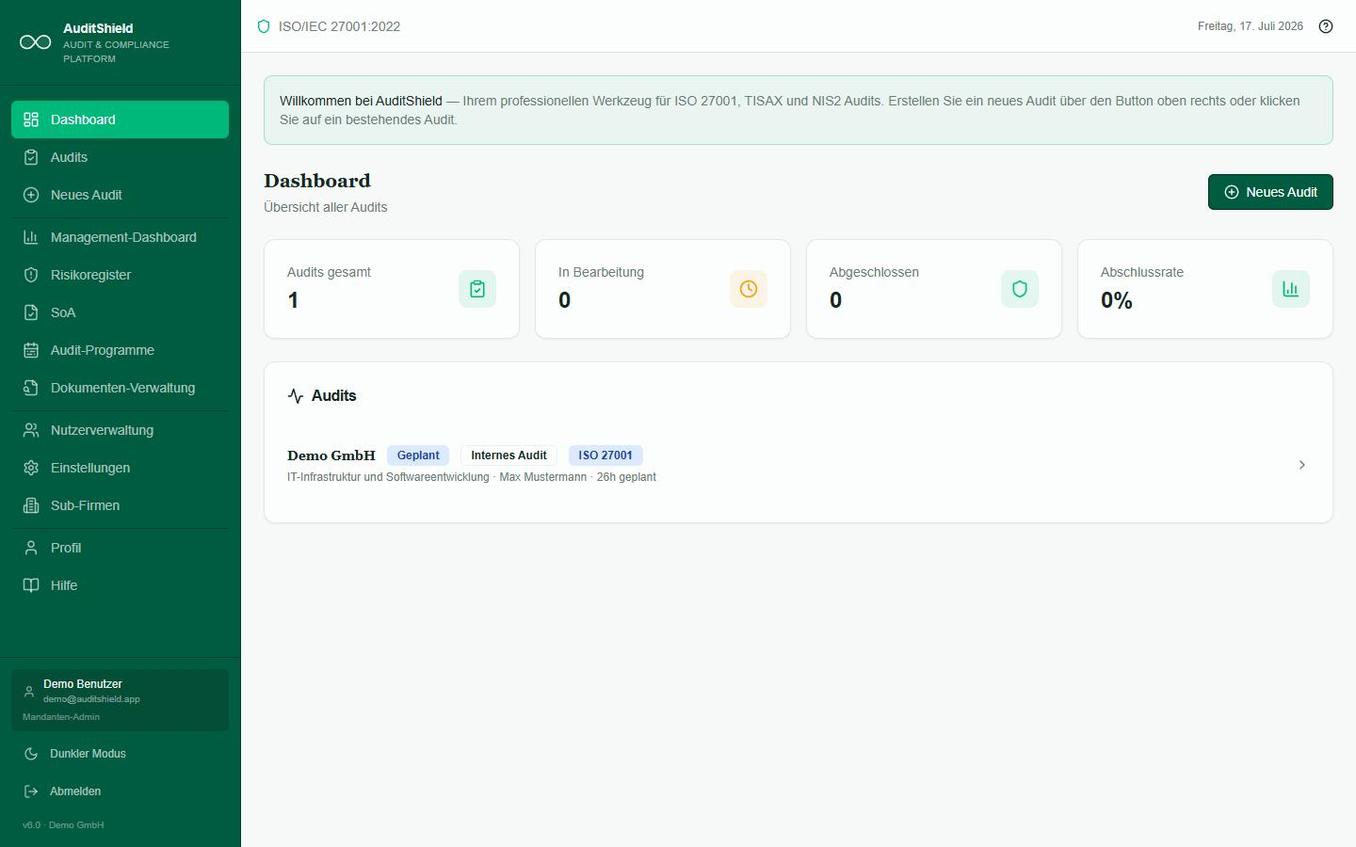This screenshot has height=847, width=1356.
Task: Click the Nutzerverwaltung users icon
Action: [31, 430]
